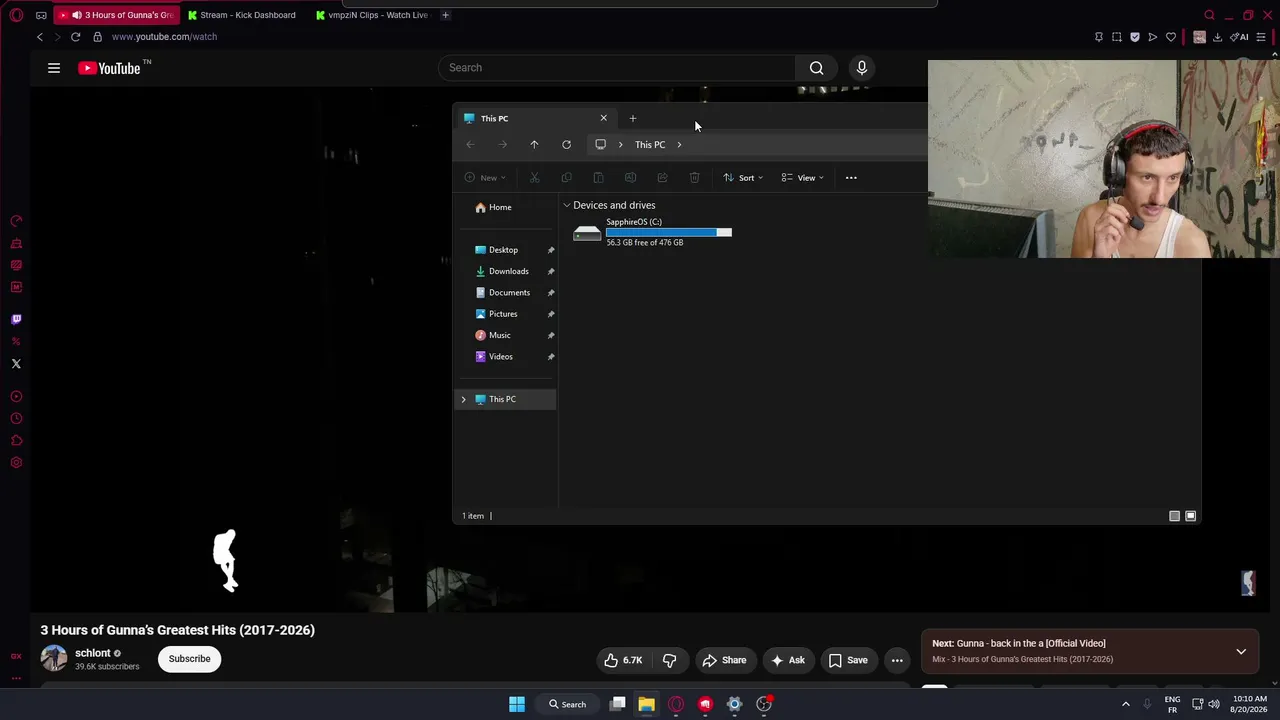Select the 3 Hours of Gunna's tab
The width and height of the screenshot is (1280, 720).
pos(118,15)
